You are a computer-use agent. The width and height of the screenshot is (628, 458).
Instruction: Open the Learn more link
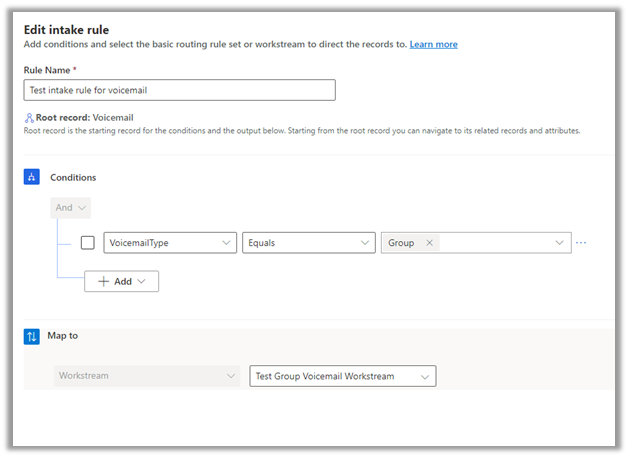(433, 45)
